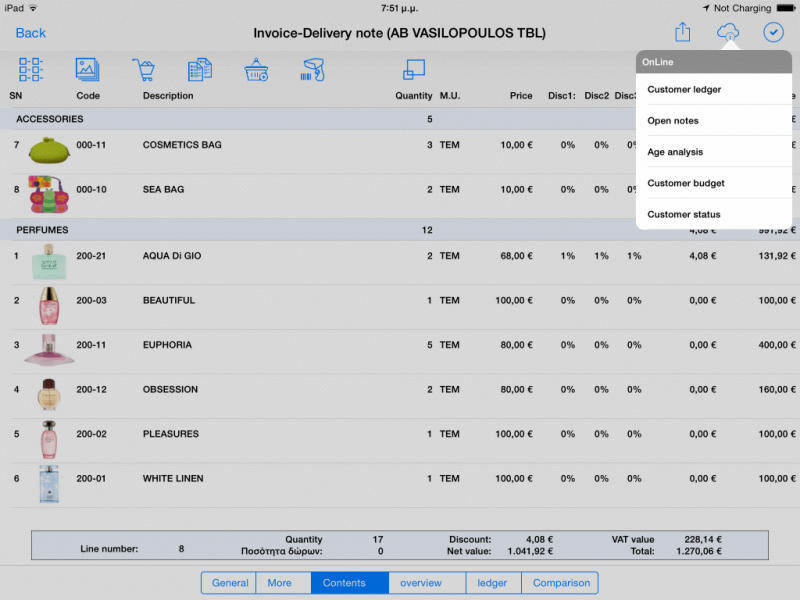Click the 68,00 € price cell
This screenshot has width=800, height=600.
(516, 256)
